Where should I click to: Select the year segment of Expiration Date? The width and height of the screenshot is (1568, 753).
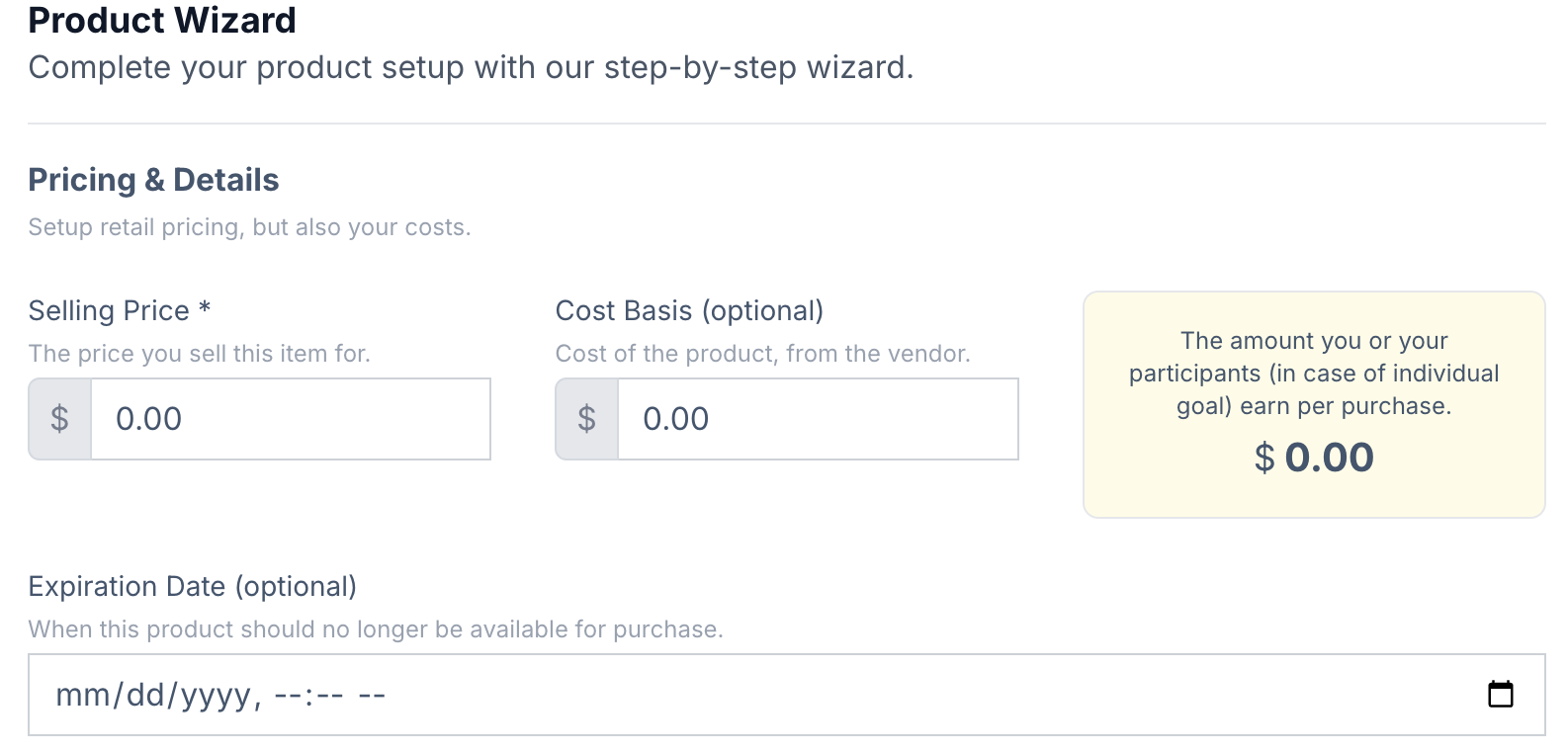click(x=216, y=696)
